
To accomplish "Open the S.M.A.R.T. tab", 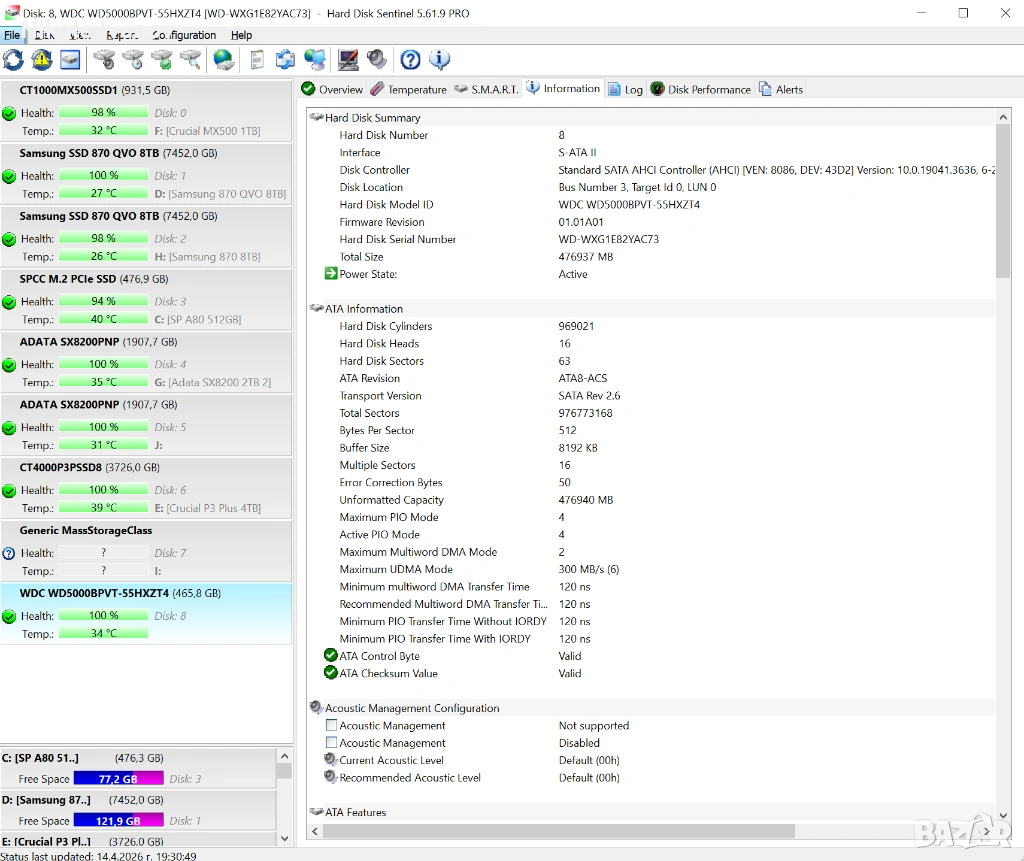I will (486, 89).
